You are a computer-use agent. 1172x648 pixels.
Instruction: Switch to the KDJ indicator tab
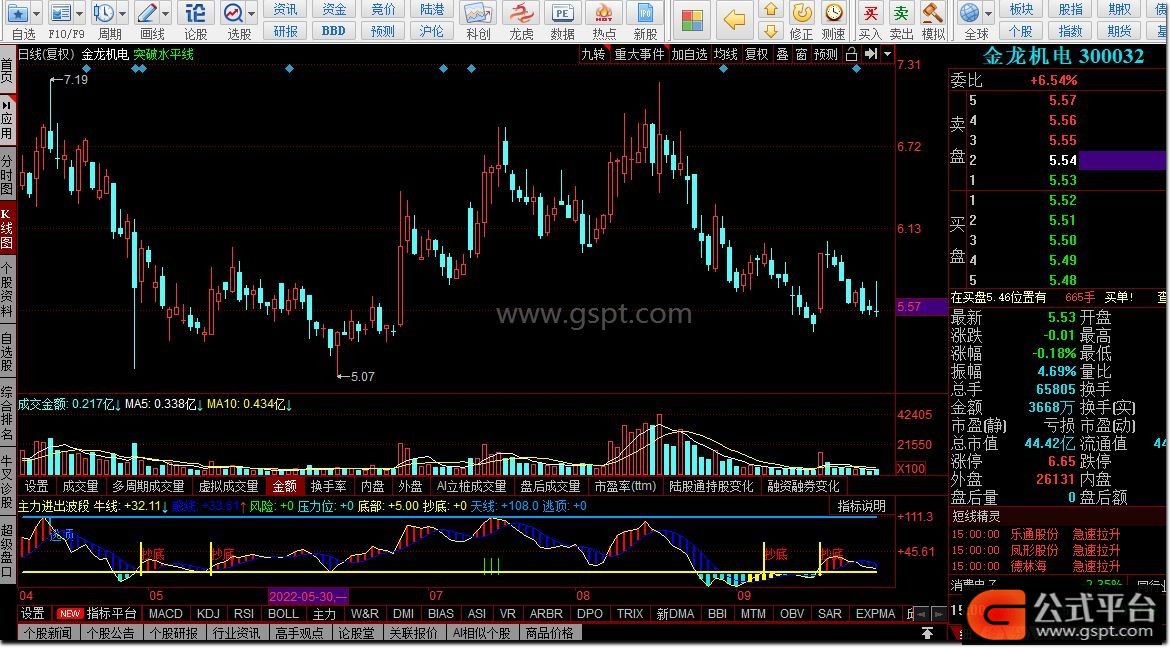coord(208,614)
